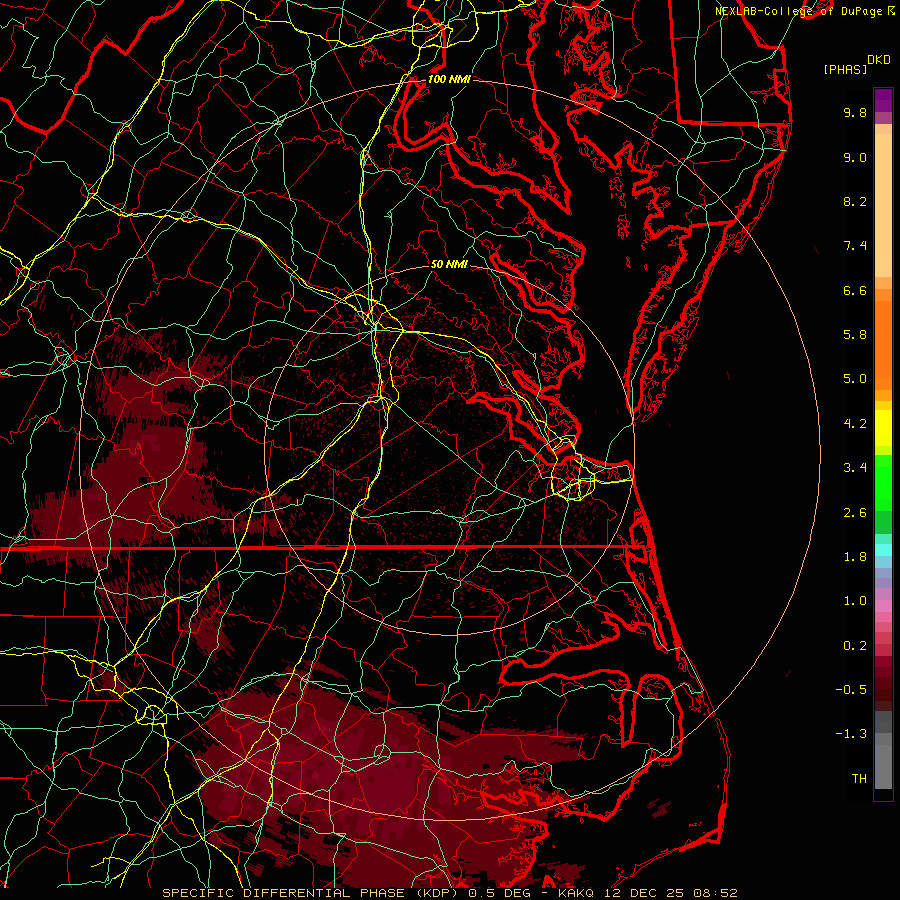The image size is (900, 900).
Task: Click the 2.6 scale value
Action: 855,513
